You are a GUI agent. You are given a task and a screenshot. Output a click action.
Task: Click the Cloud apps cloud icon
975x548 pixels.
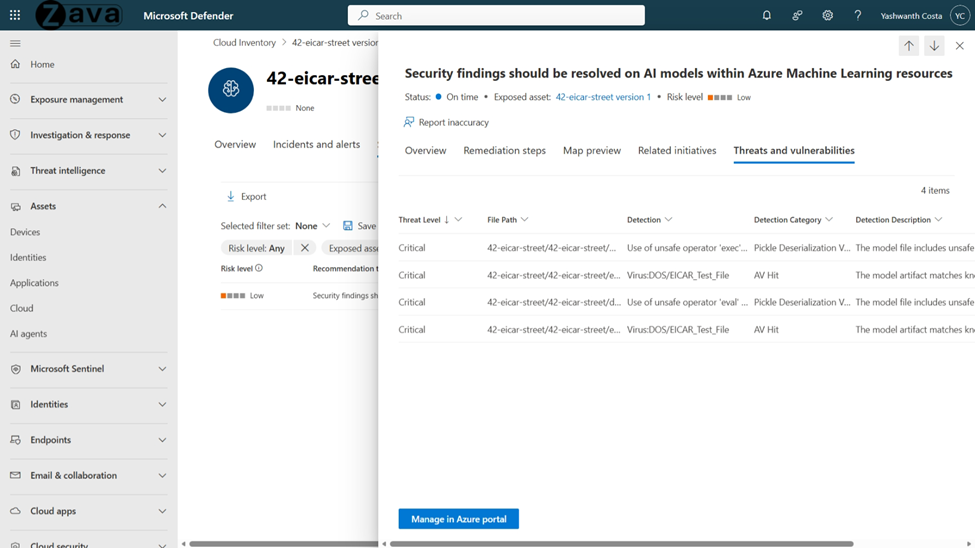(16, 511)
